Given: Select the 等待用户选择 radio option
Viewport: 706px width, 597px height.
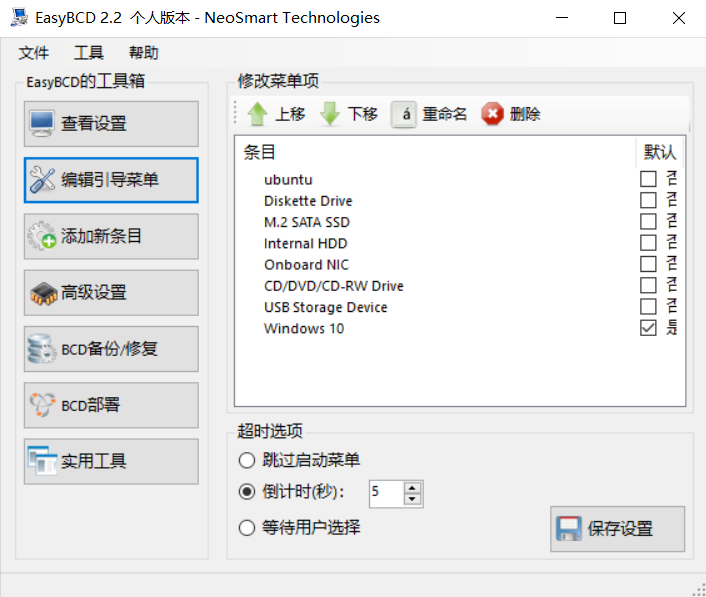Looking at the screenshot, I should point(247,528).
